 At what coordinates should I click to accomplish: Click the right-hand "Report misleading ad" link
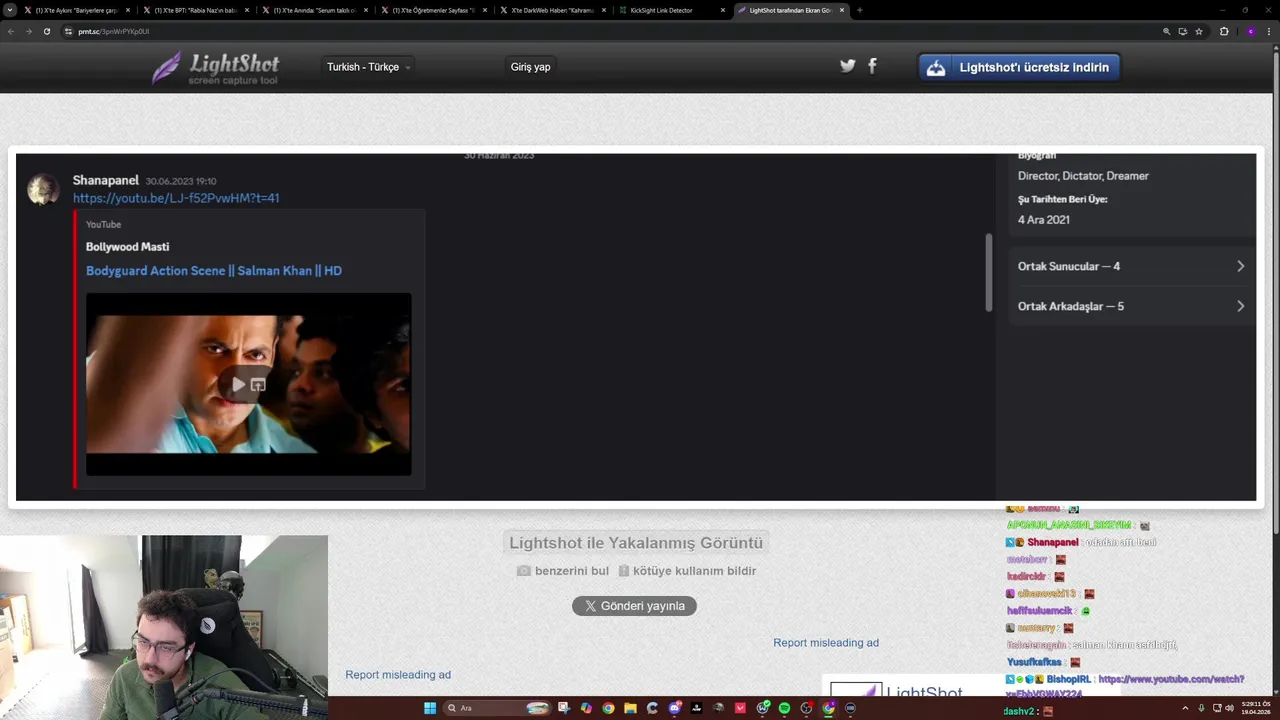(826, 643)
